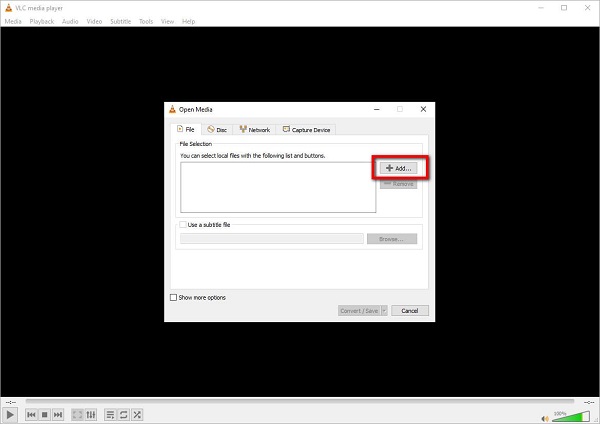Expand the Convert / Save dropdown arrow

[x=384, y=311]
